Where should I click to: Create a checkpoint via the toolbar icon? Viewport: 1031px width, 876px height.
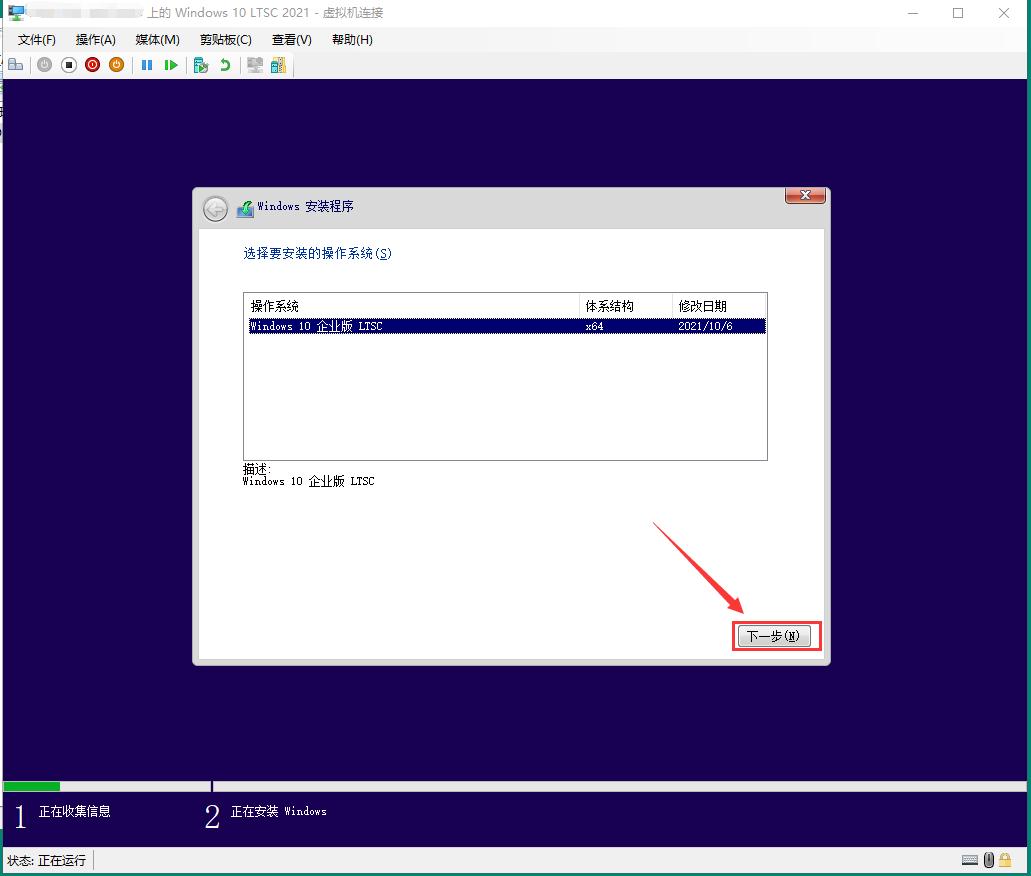201,64
